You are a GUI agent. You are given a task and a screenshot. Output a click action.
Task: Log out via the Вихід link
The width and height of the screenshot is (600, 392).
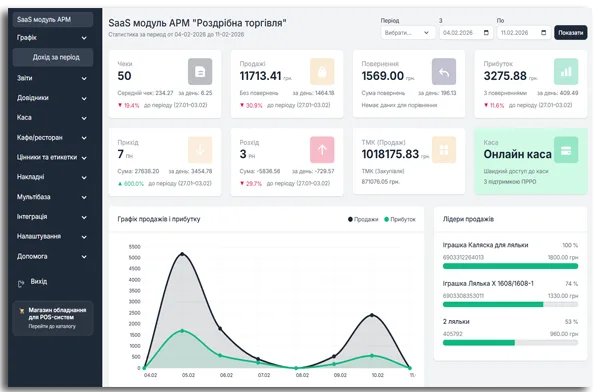tap(39, 282)
